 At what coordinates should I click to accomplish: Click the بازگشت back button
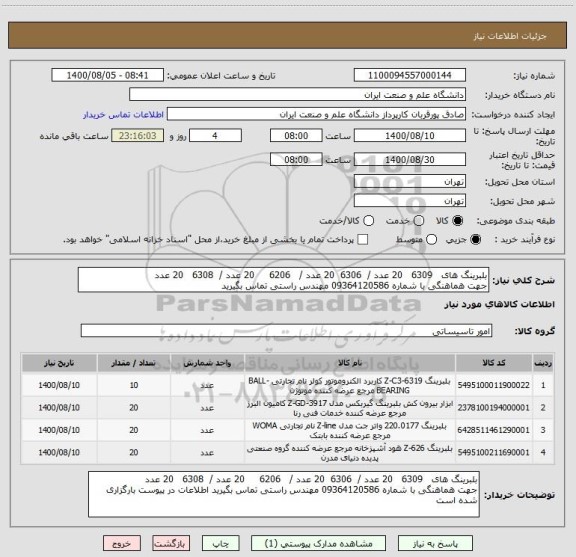tap(171, 543)
